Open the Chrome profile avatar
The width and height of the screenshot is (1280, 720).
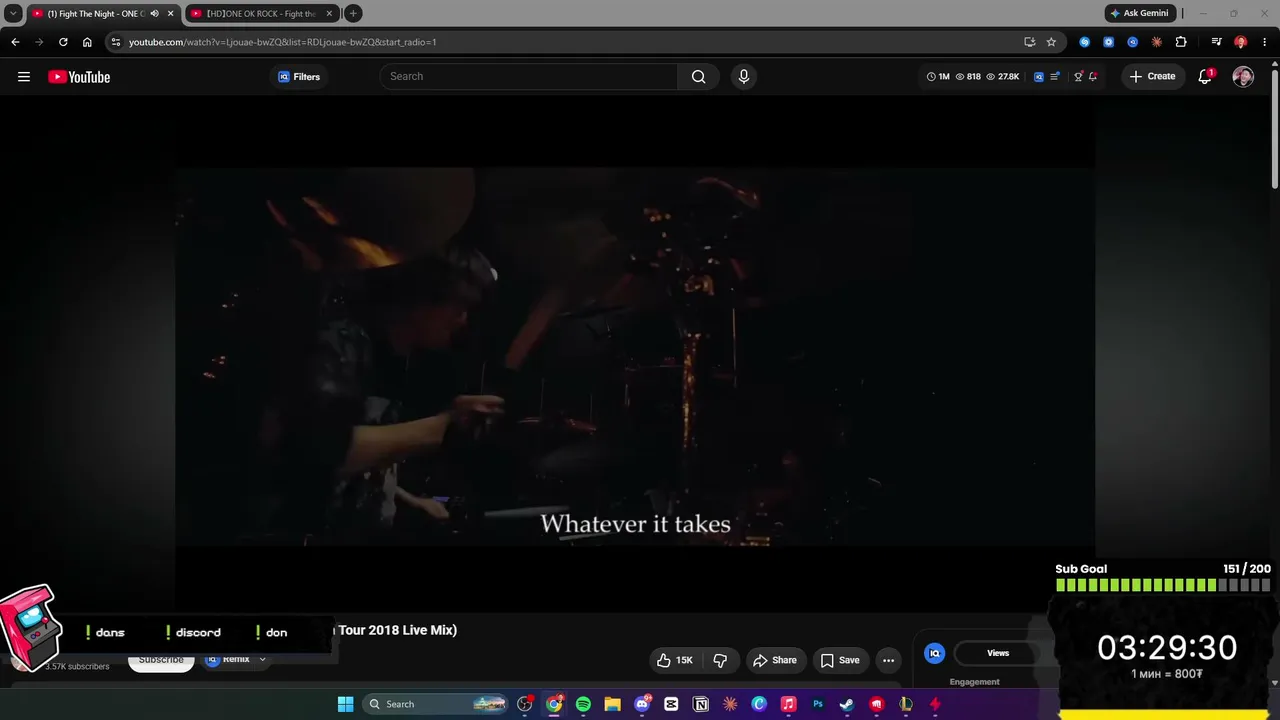point(1241,42)
